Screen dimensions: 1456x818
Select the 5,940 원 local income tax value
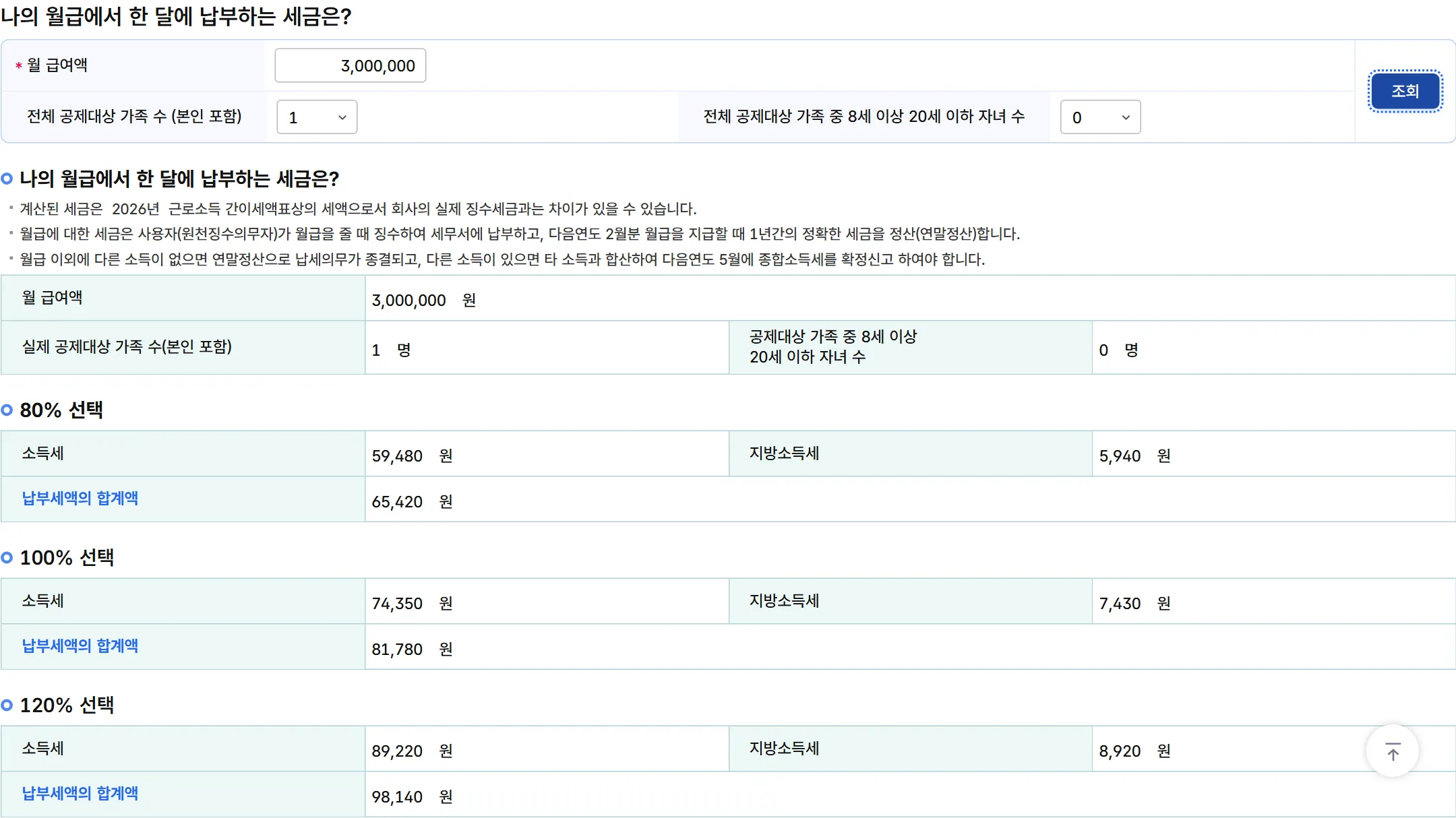click(x=1135, y=456)
